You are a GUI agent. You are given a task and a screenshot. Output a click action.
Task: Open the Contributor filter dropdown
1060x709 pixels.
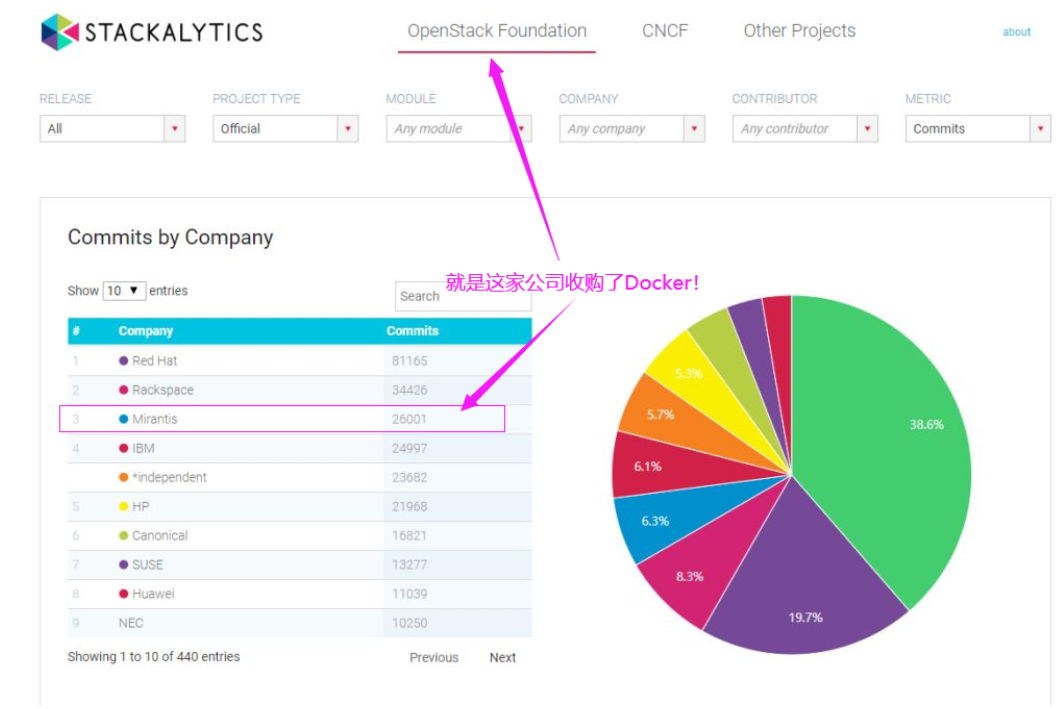pos(804,128)
